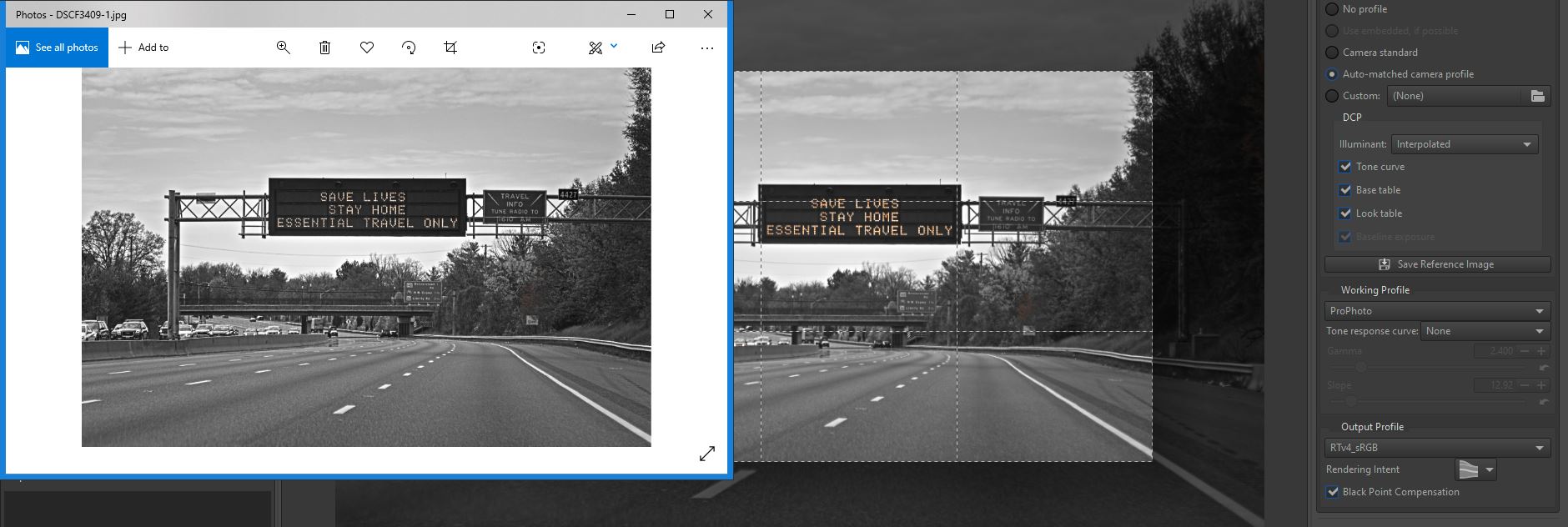Image resolution: width=1568 pixels, height=527 pixels.
Task: Click the Add to button
Action: point(143,48)
